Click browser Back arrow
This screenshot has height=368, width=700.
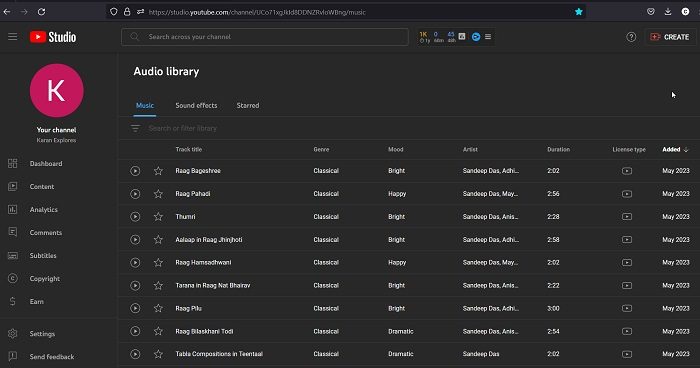pos(7,12)
